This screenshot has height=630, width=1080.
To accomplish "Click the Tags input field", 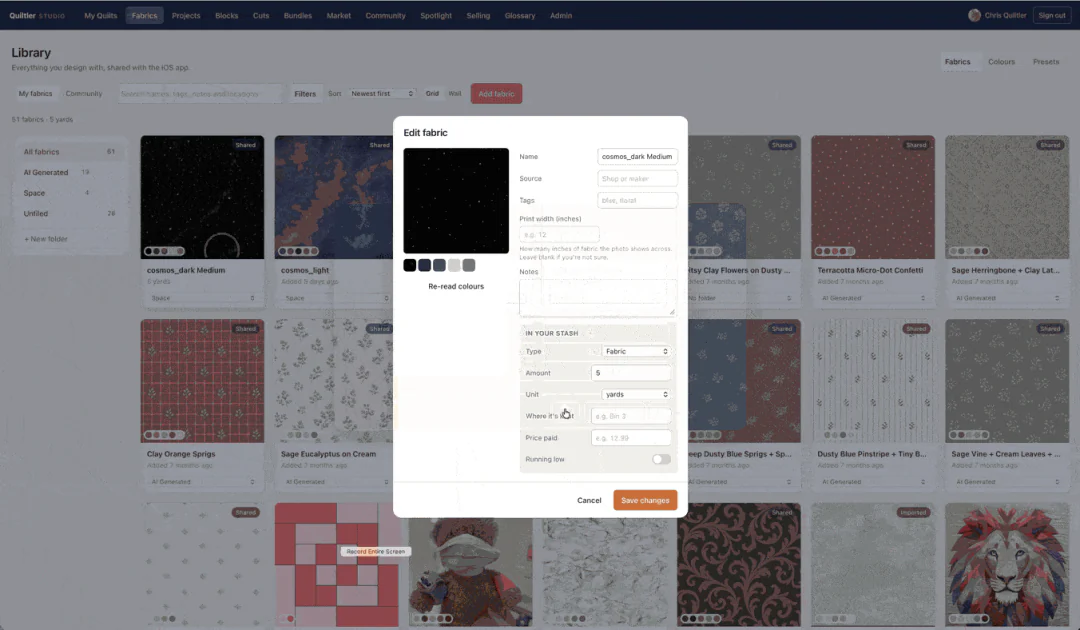I will tap(637, 200).
